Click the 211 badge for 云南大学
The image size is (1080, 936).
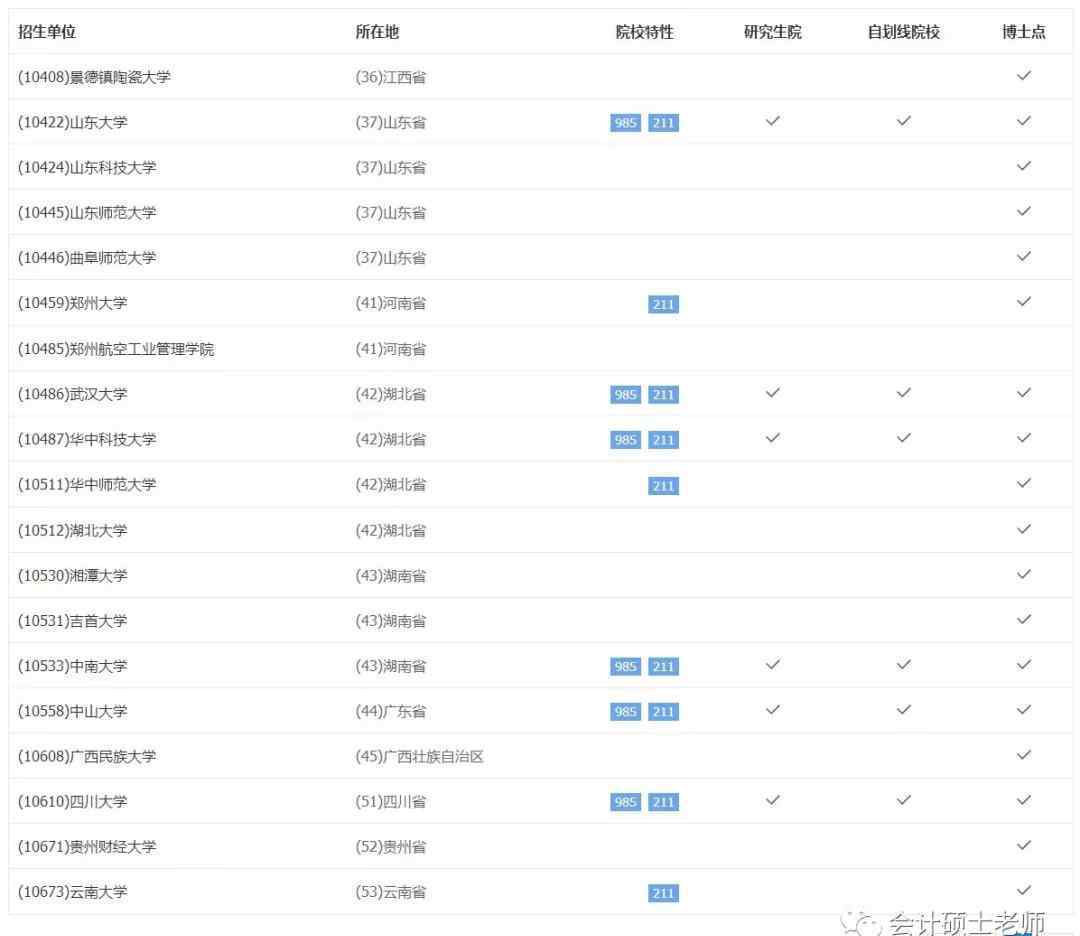coord(663,893)
